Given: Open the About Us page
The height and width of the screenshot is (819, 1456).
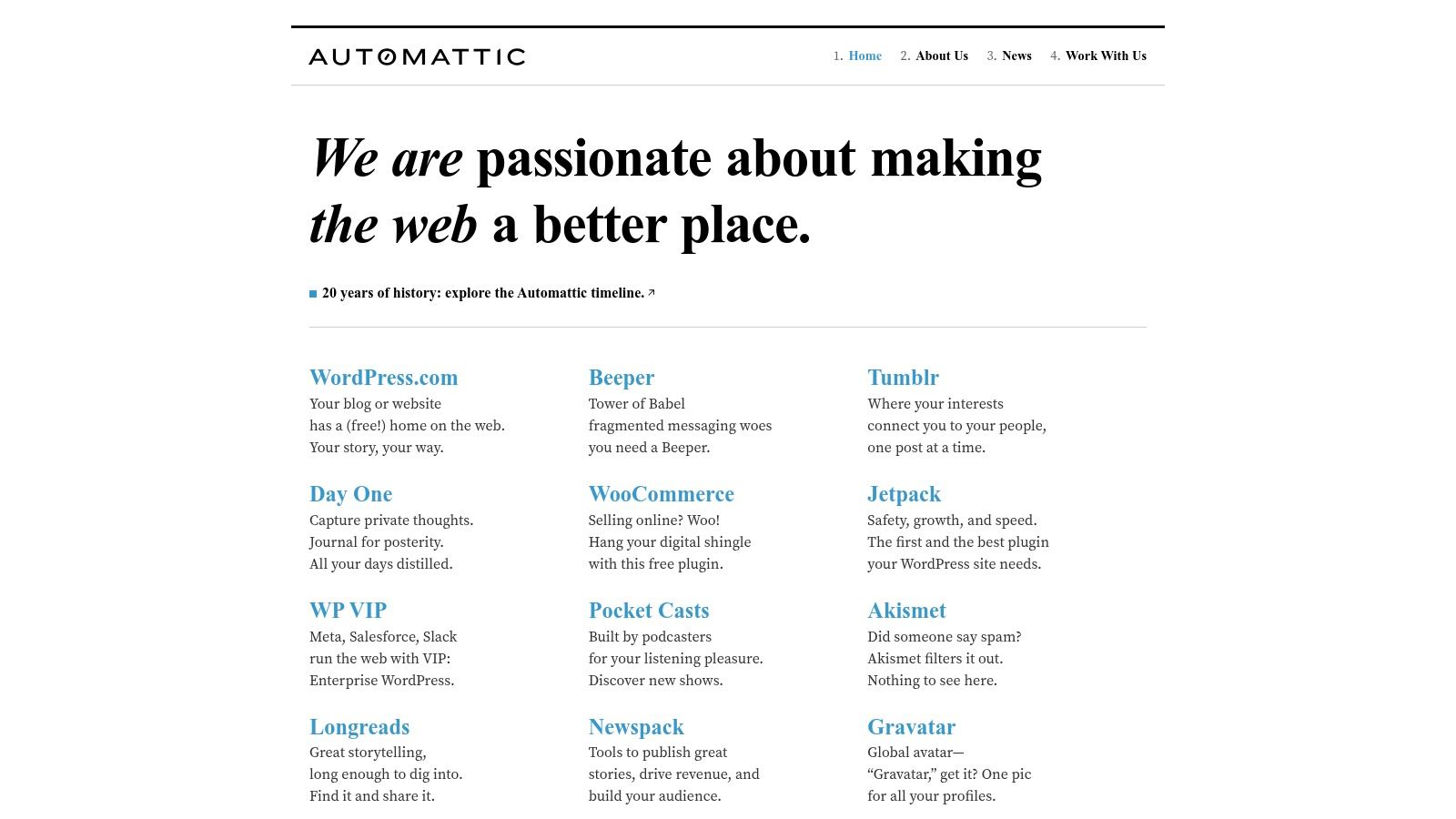Looking at the screenshot, I should tap(942, 56).
